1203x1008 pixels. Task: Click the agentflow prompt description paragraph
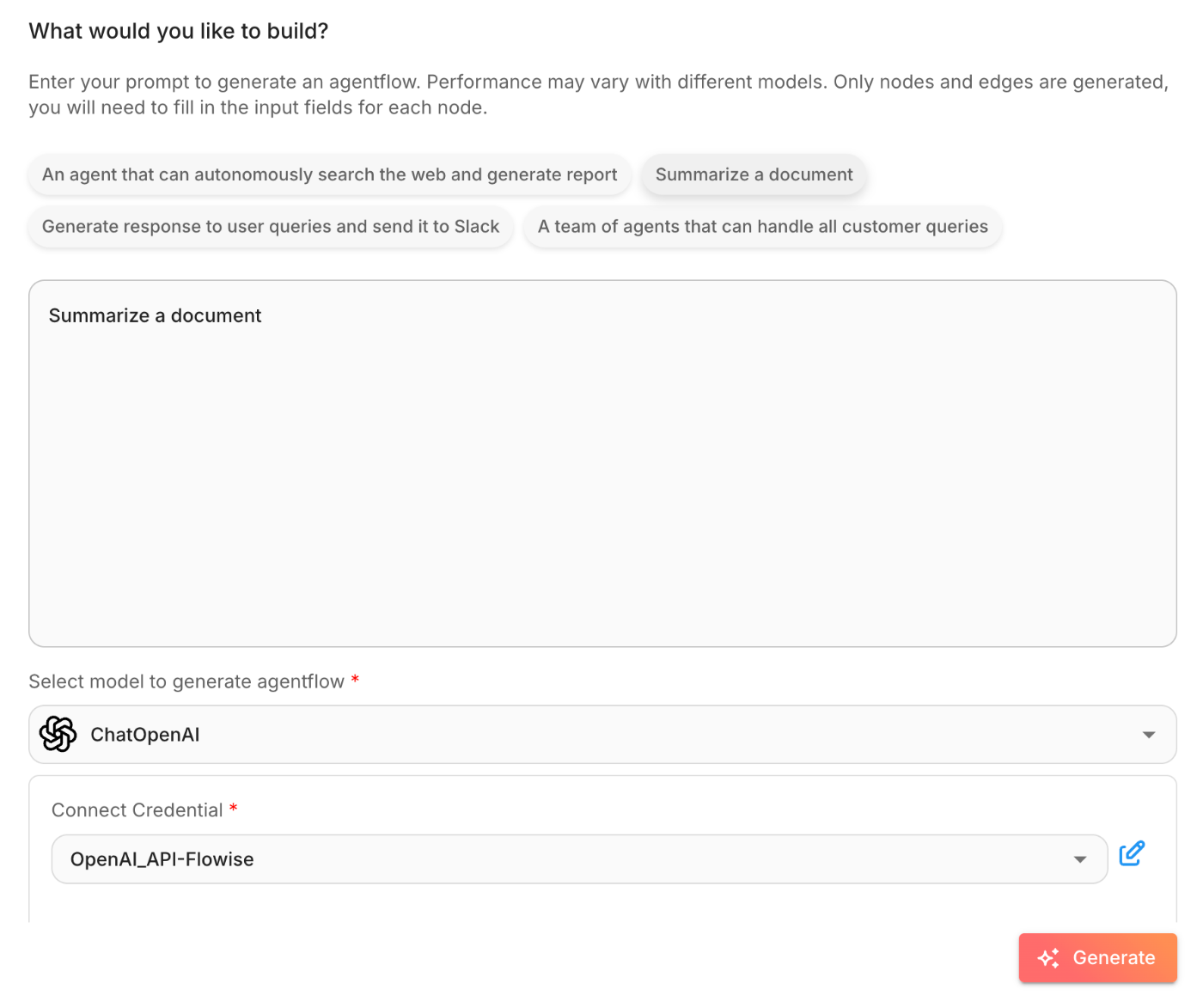point(598,95)
